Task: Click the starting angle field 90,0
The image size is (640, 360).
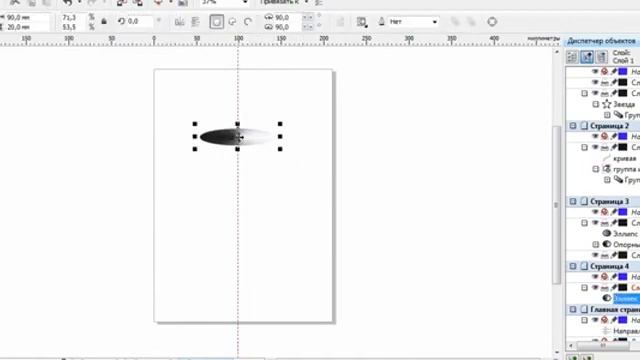Action: click(288, 17)
